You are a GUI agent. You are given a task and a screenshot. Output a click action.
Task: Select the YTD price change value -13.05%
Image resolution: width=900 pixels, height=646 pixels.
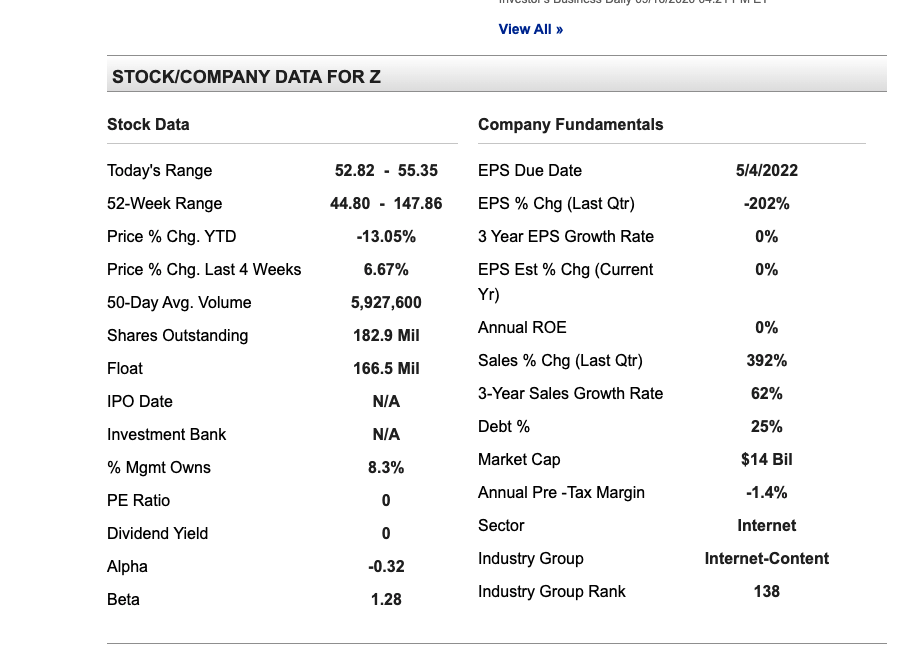[386, 237]
